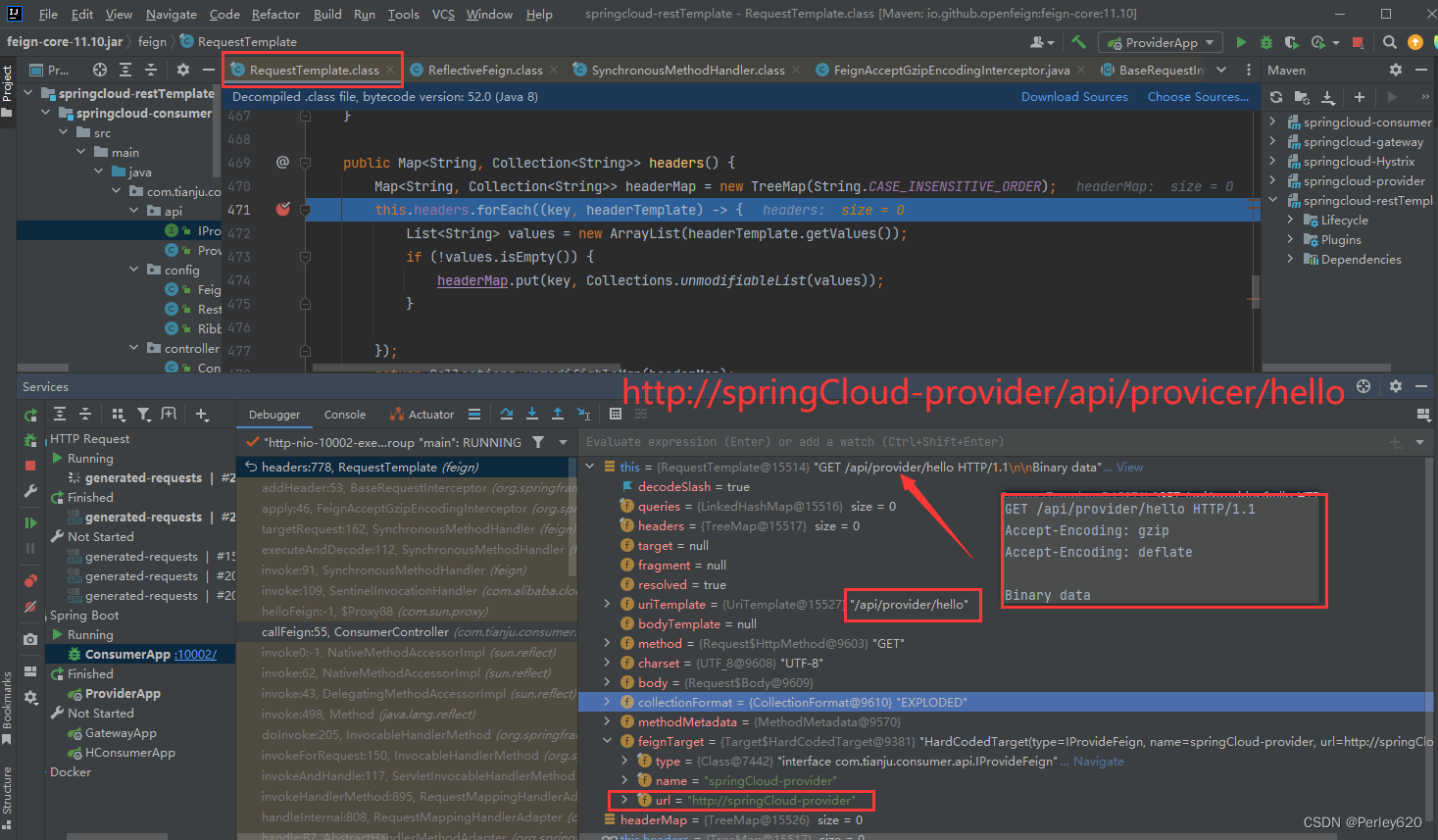Open Search Everywhere magnifier icon
1438x840 pixels.
[1389, 42]
